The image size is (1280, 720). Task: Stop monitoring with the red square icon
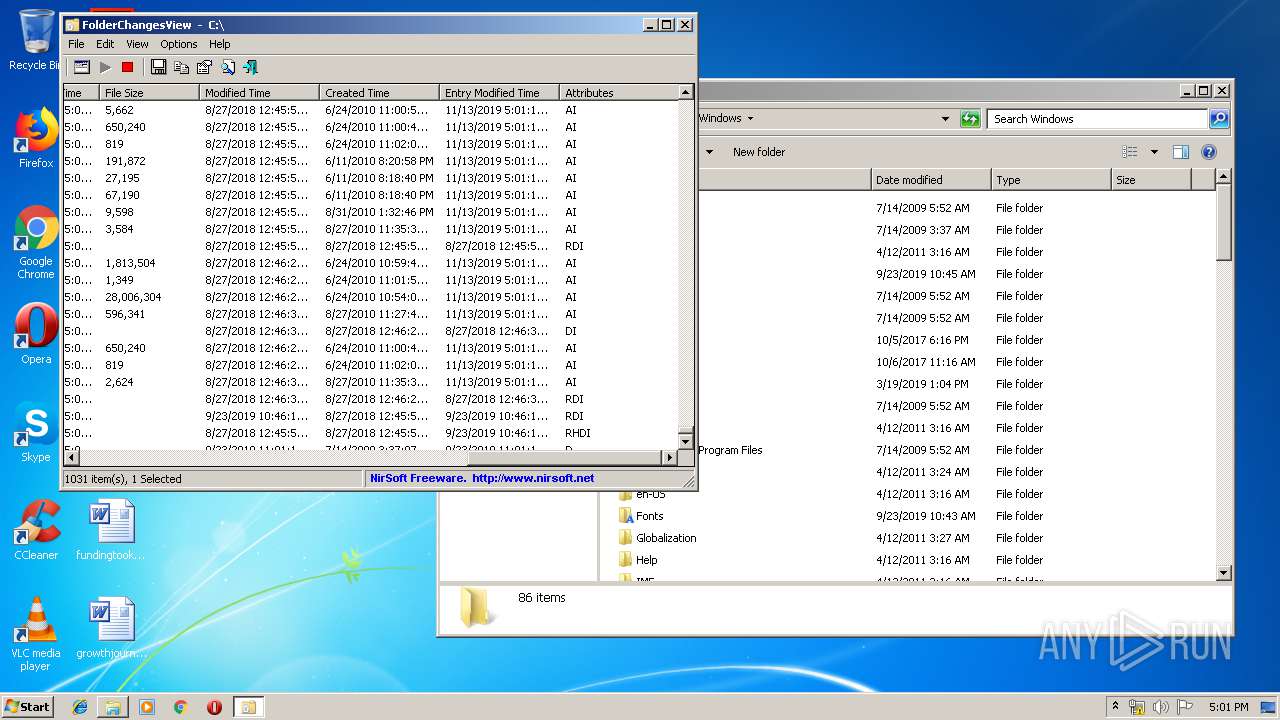[127, 67]
